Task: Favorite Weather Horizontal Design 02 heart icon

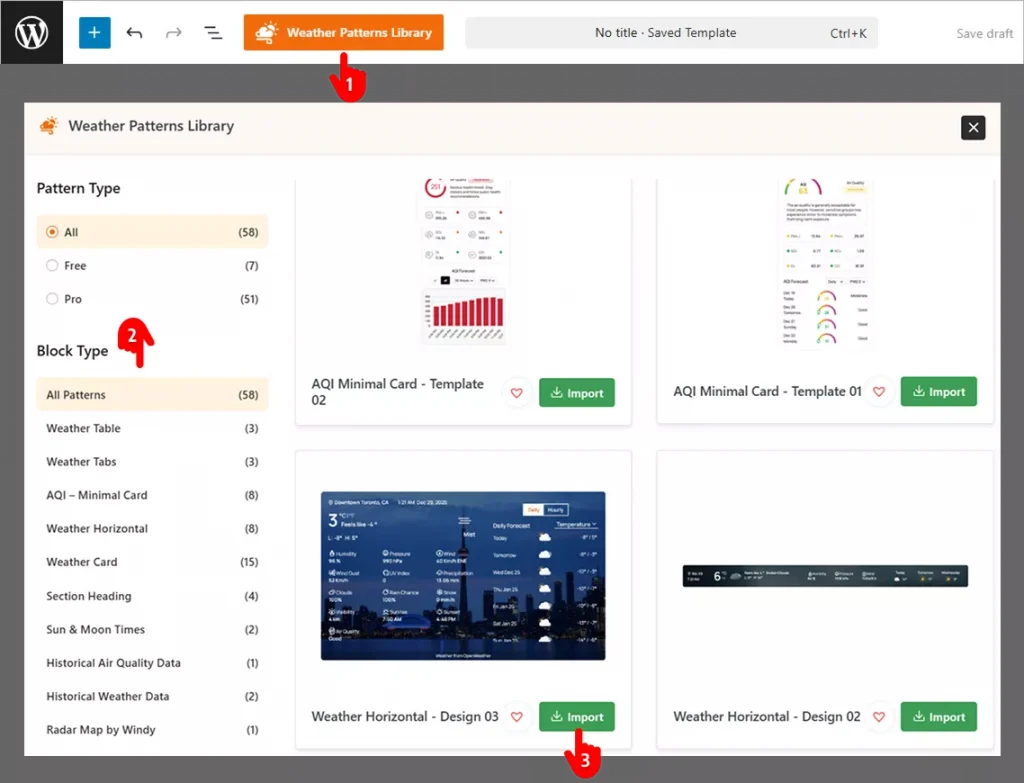Action: point(878,717)
